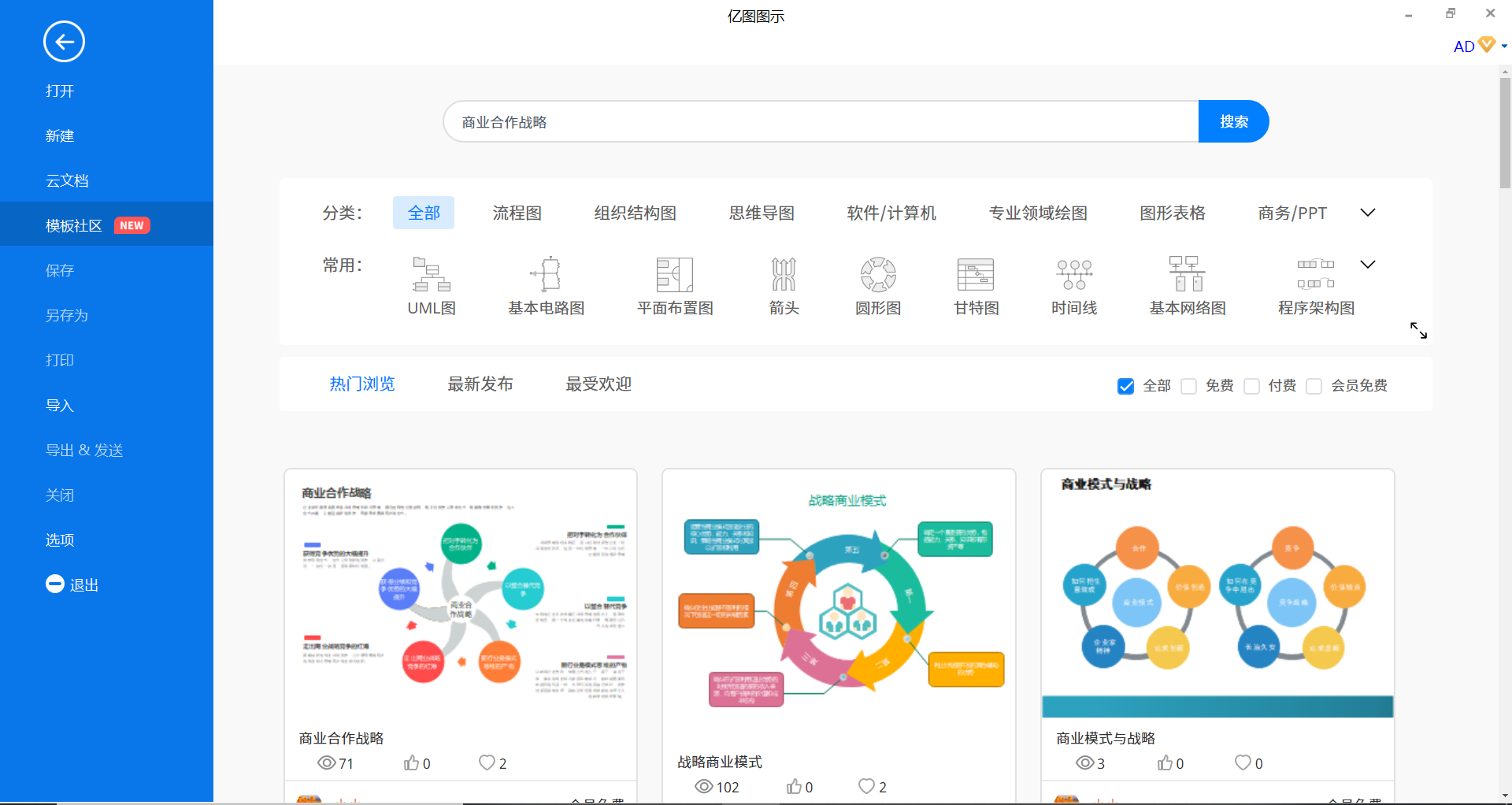Select the 思维导图 category
Screen dimensions: 1512x805
[762, 213]
